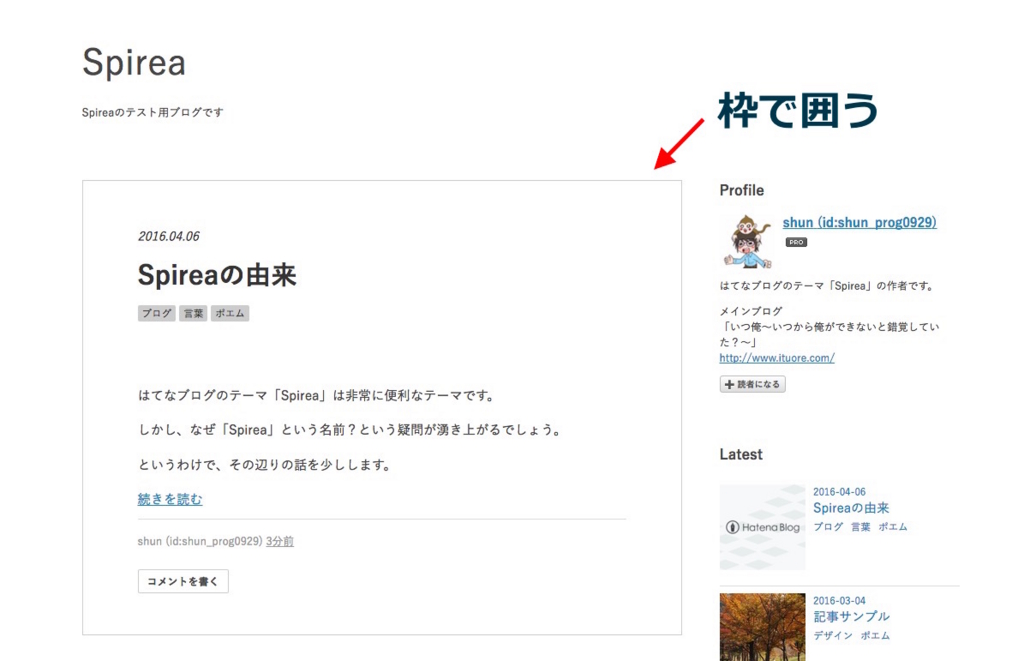Click the コメントを書く button
The width and height of the screenshot is (1024, 661).
(183, 581)
